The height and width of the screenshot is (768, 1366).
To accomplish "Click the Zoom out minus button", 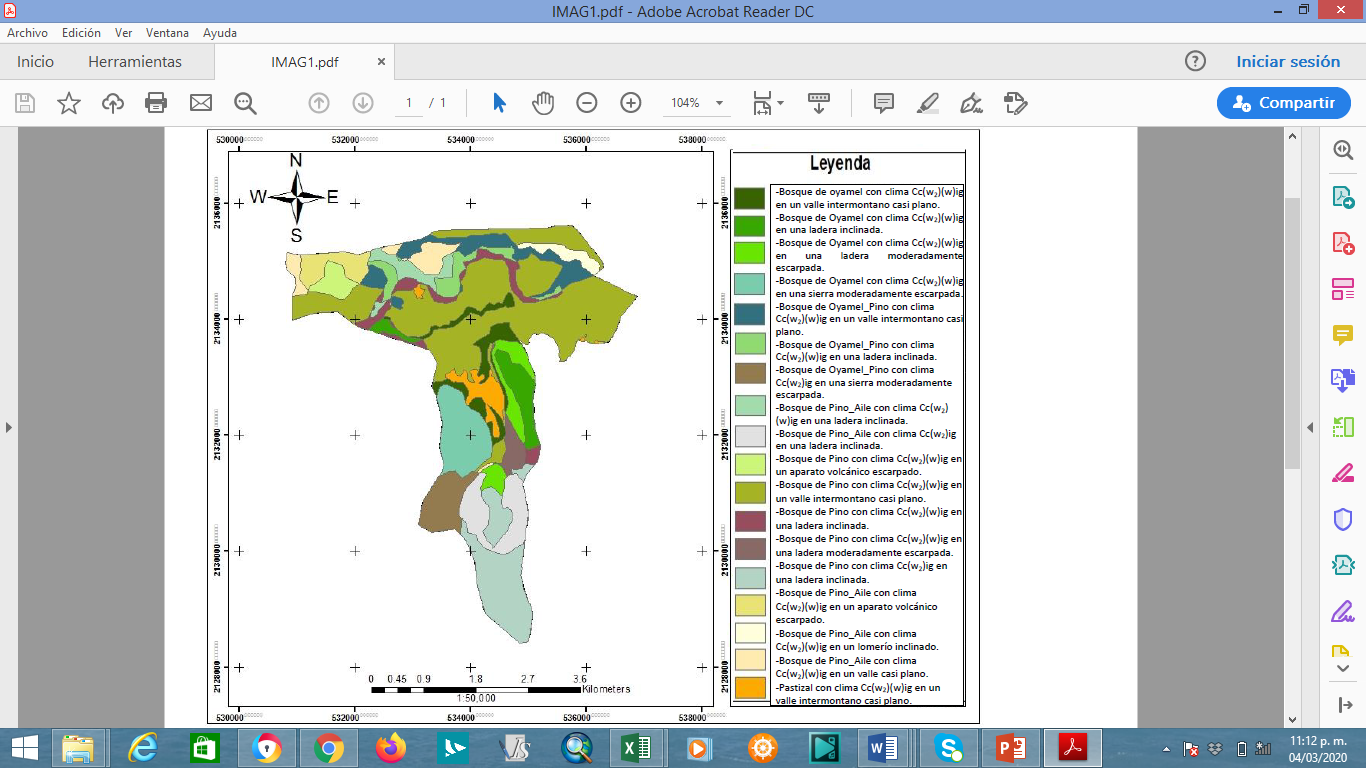I will click(587, 103).
